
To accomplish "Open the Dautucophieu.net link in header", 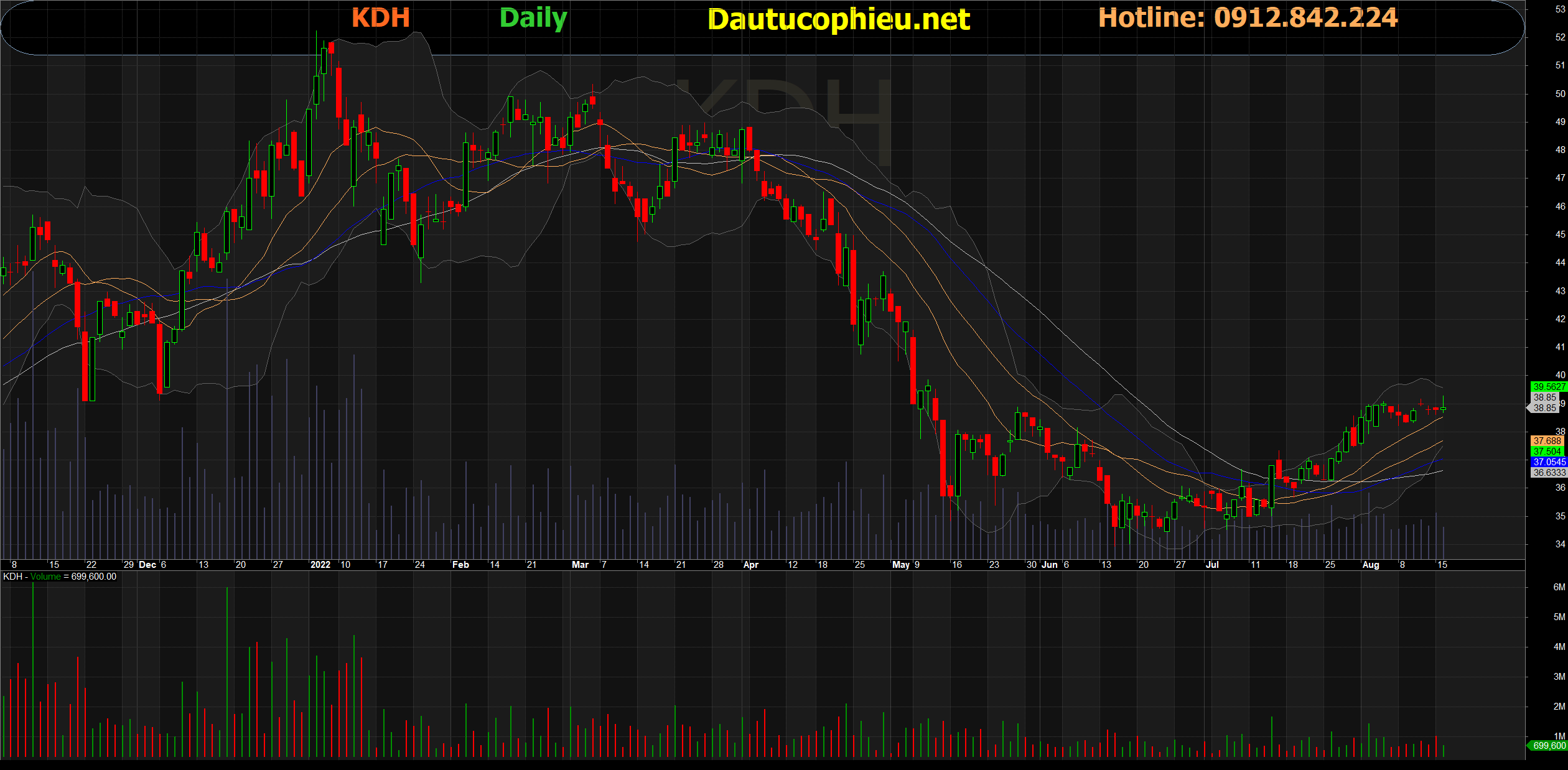I will coord(839,19).
